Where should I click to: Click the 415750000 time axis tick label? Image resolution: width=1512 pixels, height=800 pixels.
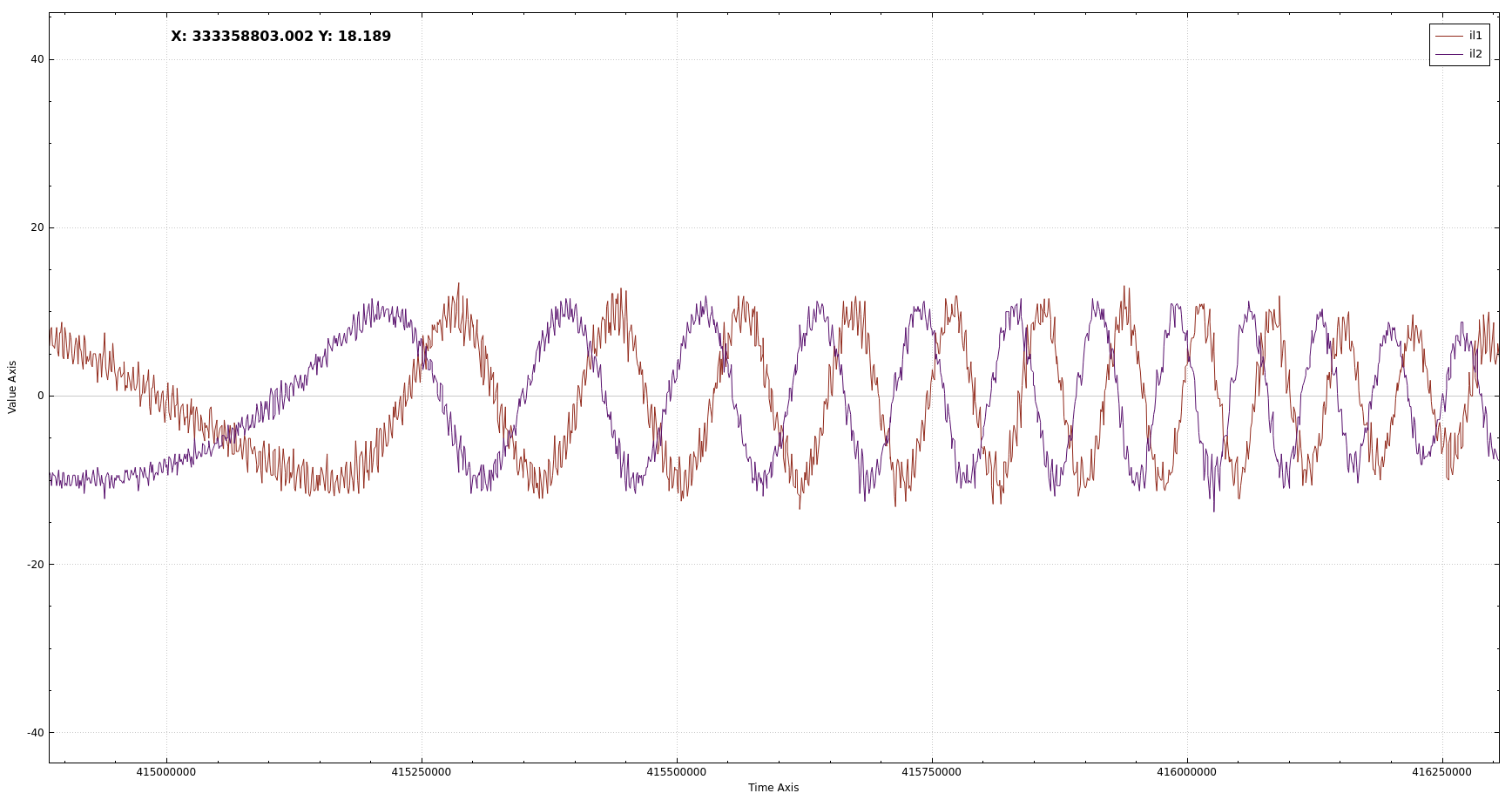pyautogui.click(x=932, y=772)
